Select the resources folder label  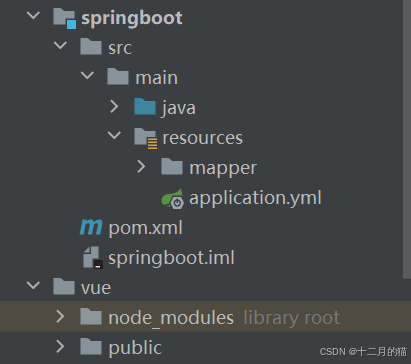click(203, 138)
